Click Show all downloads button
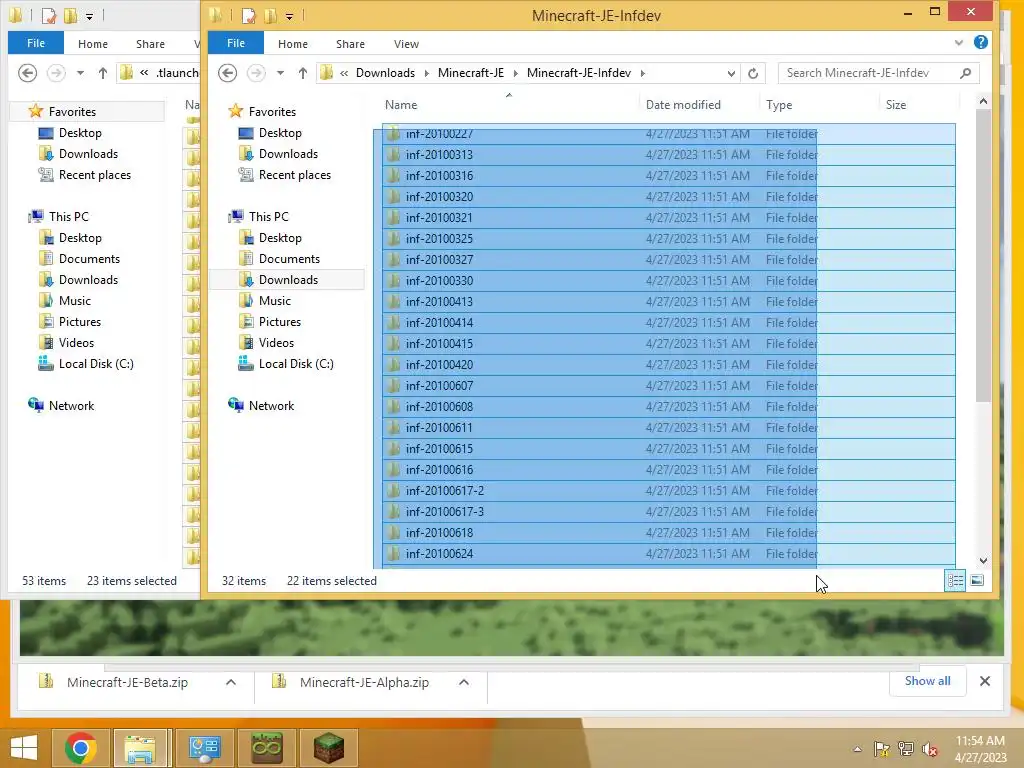This screenshot has height=768, width=1024. (927, 680)
